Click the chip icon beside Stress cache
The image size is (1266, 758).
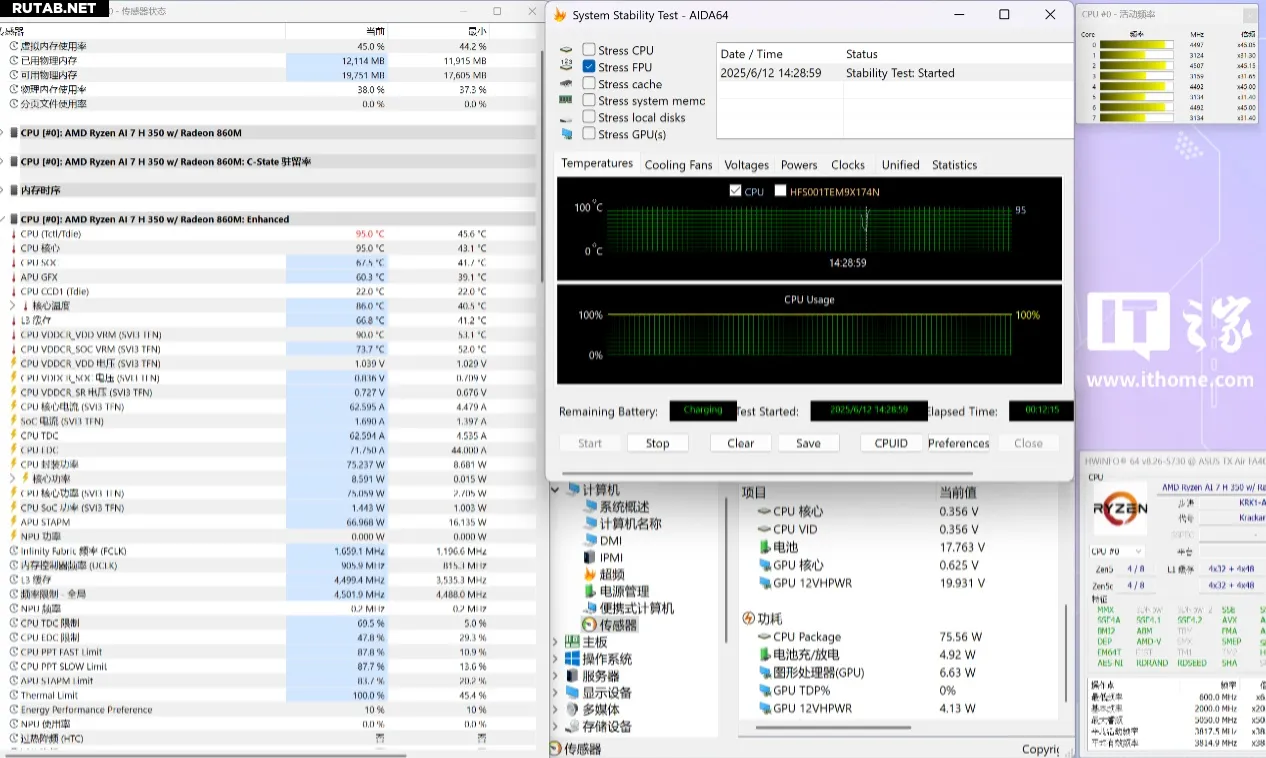(x=566, y=84)
